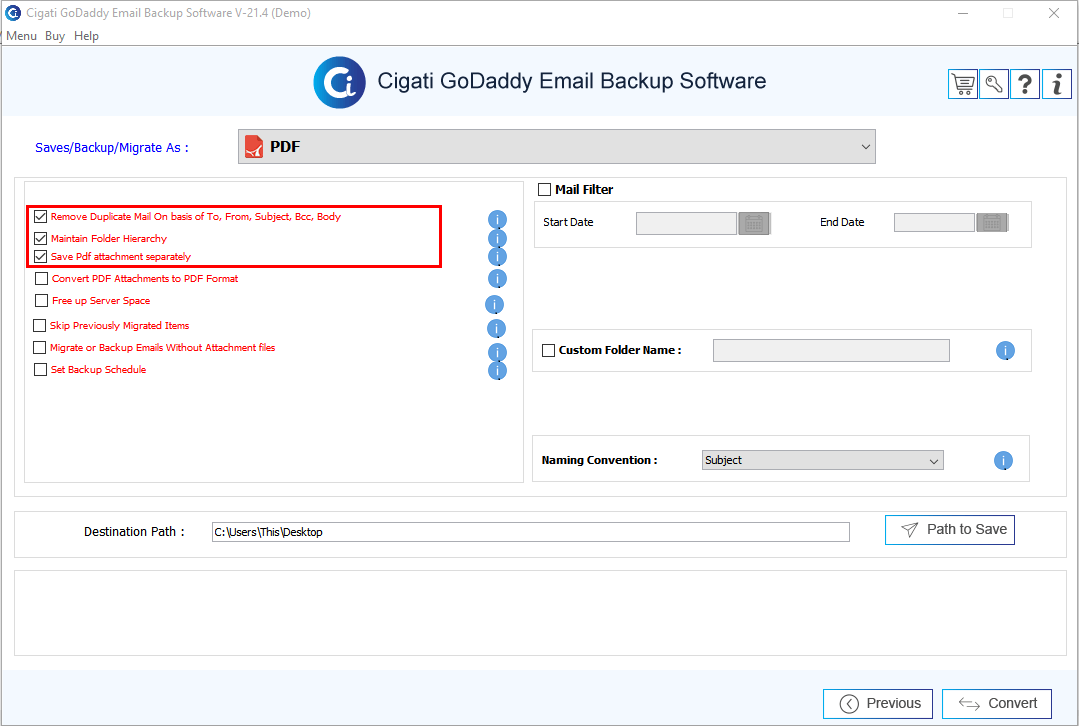Click the Path to Save button
Viewport: 1079px width, 726px height.
(x=950, y=530)
